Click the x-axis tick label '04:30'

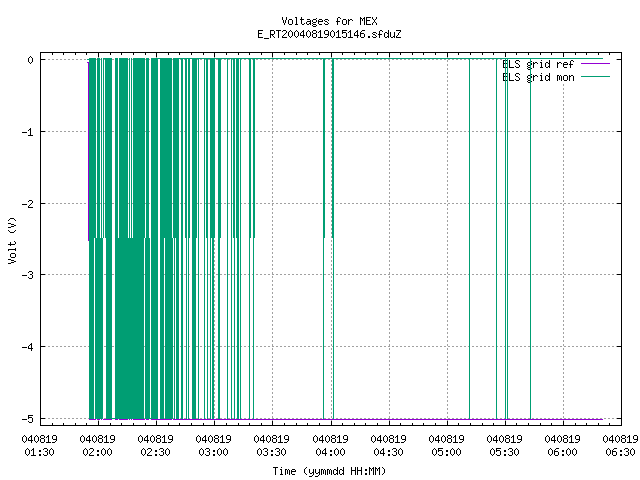coord(388,452)
